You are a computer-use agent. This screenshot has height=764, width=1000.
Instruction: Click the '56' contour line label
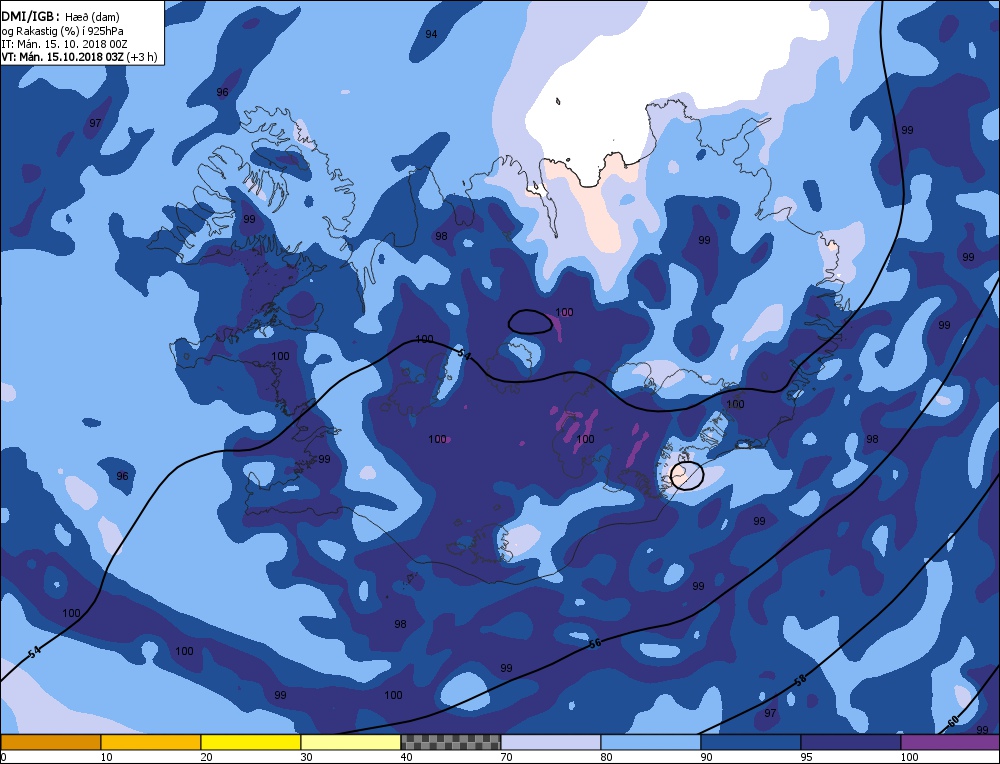point(594,643)
